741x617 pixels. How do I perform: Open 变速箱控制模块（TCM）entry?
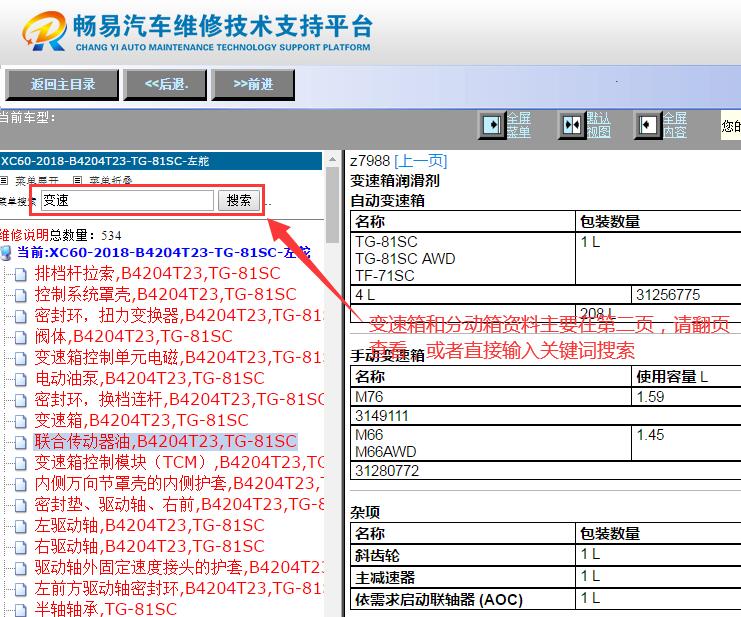pos(179,462)
